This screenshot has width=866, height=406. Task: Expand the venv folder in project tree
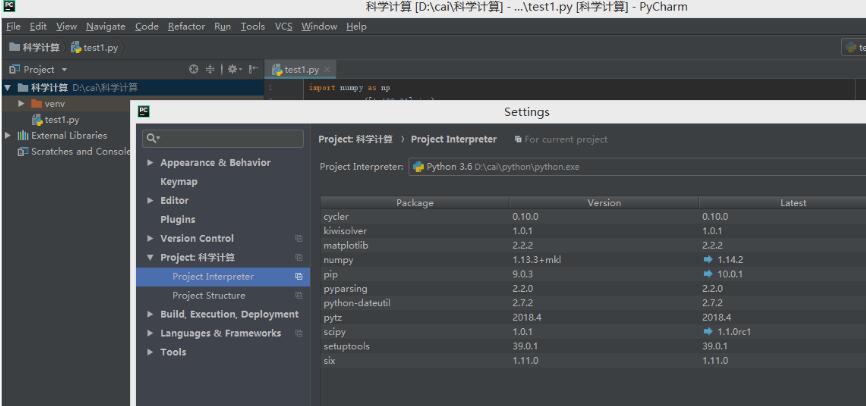(x=22, y=104)
